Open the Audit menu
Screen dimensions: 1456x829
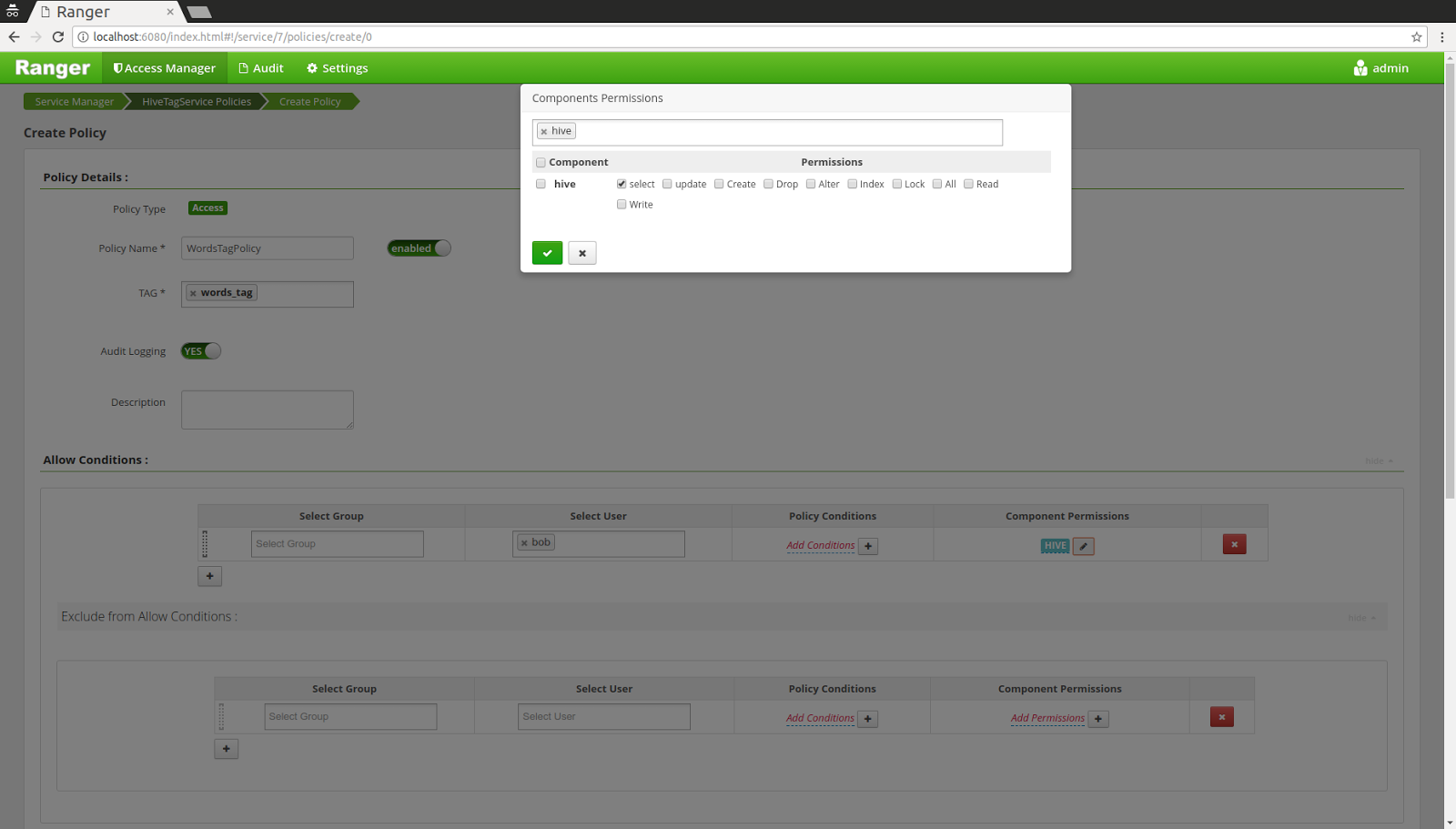[x=261, y=67]
